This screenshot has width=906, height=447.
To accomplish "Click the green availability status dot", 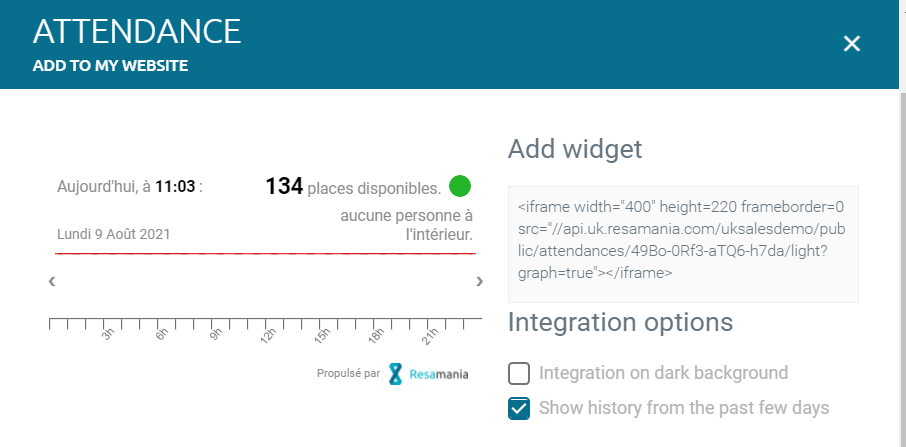I will click(460, 186).
